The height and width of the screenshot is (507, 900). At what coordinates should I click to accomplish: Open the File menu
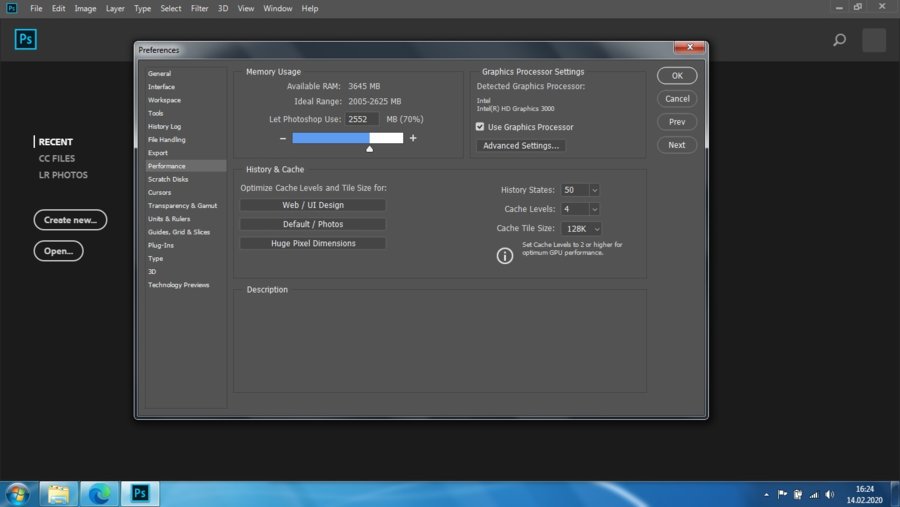point(36,9)
